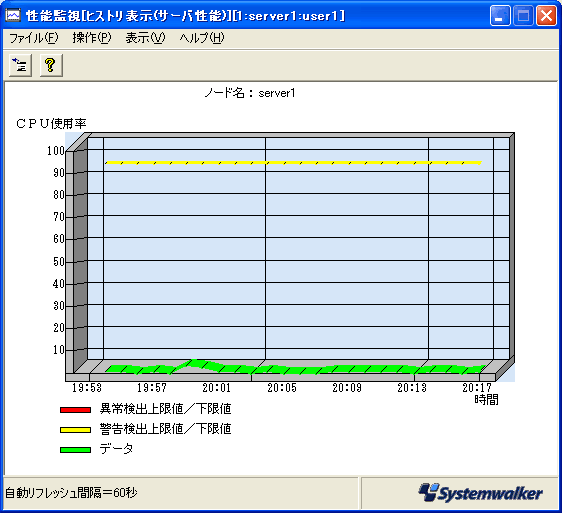Click the green data peak near 20:00
The height and width of the screenshot is (513, 562).
coord(195,363)
